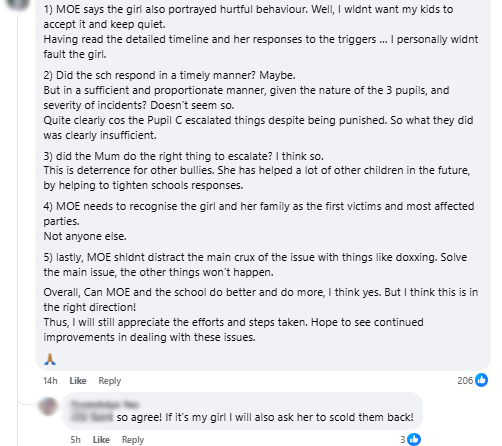
Task: Open the 14h timestamp link
Action: point(50,381)
